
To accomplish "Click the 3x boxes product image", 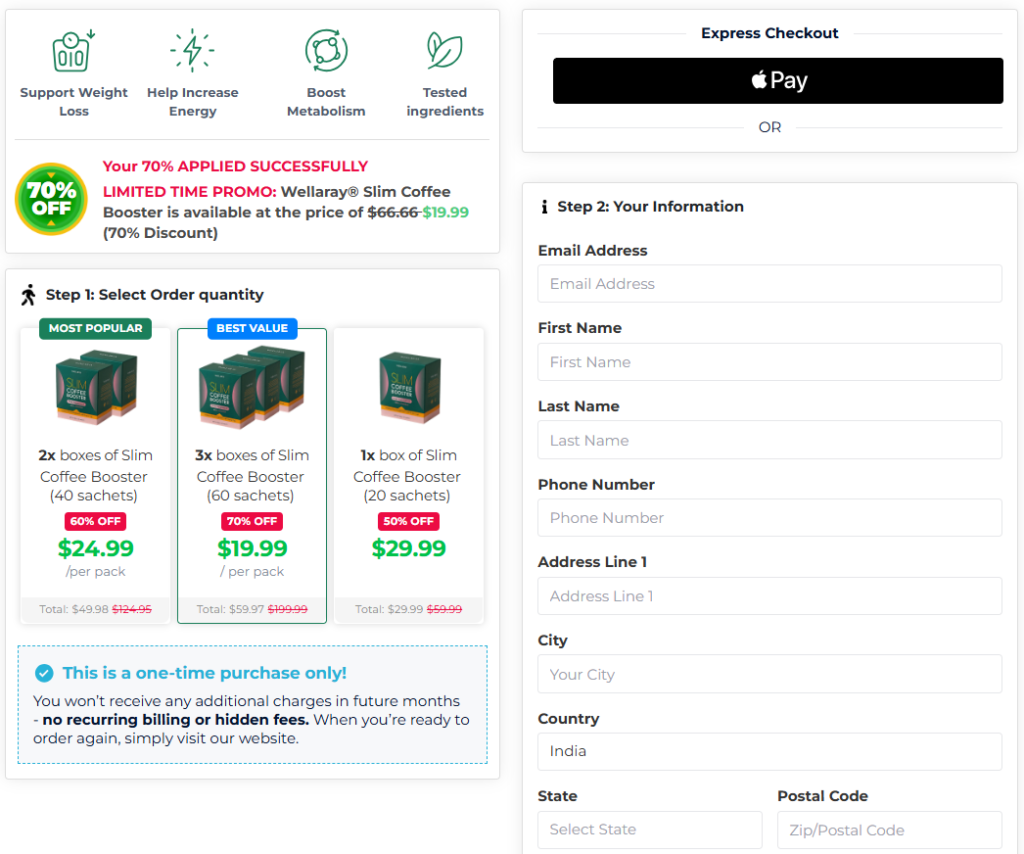I will [252, 388].
